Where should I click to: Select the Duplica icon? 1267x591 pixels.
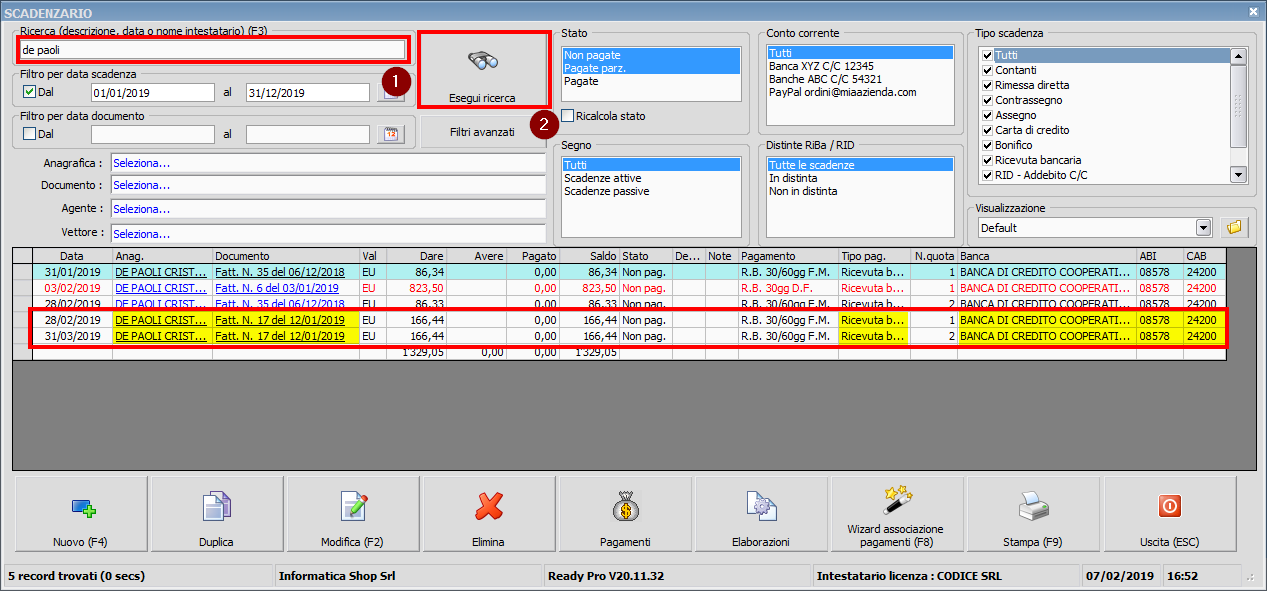click(x=214, y=508)
